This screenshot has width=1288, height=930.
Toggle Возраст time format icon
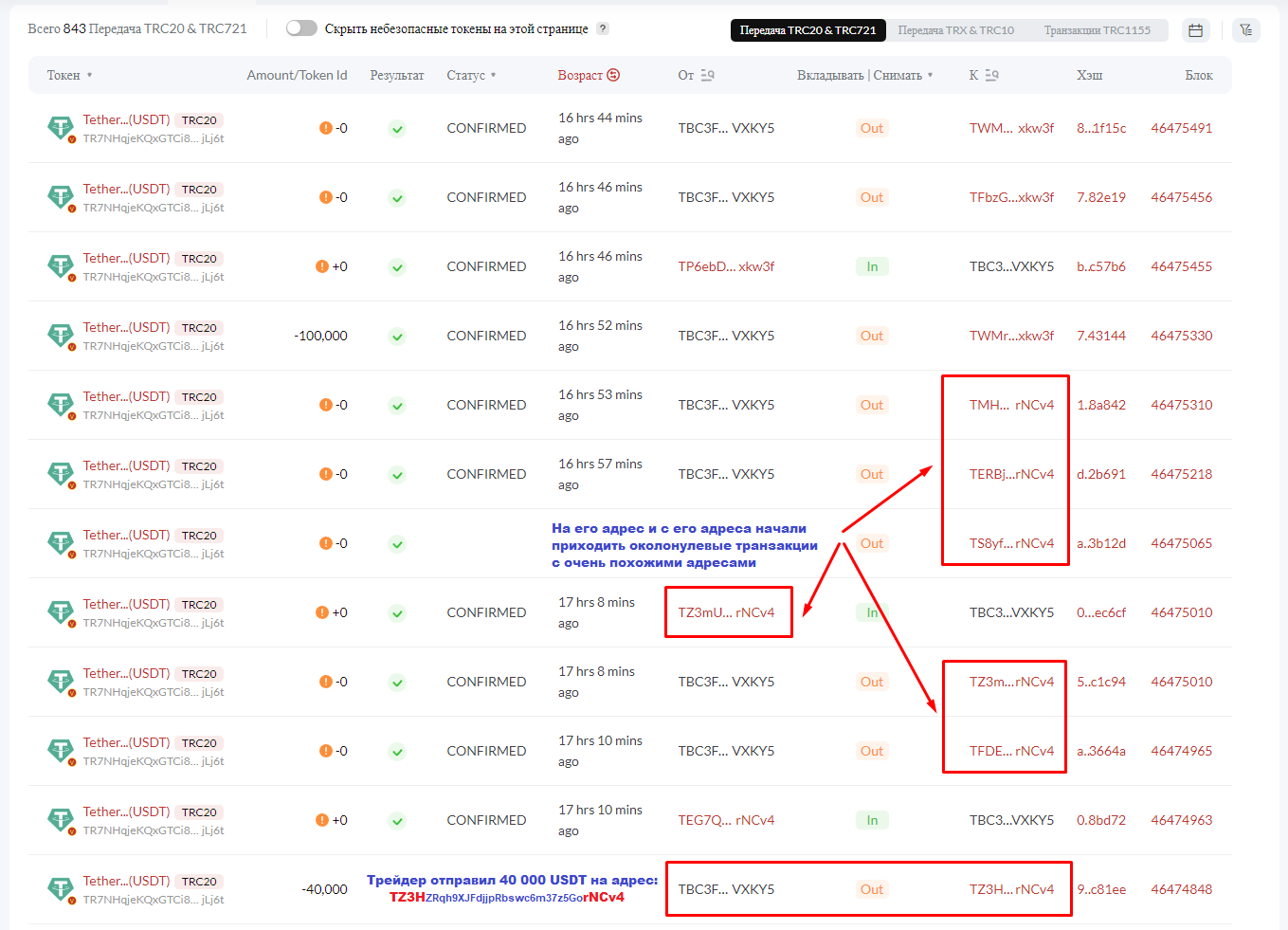coord(613,75)
